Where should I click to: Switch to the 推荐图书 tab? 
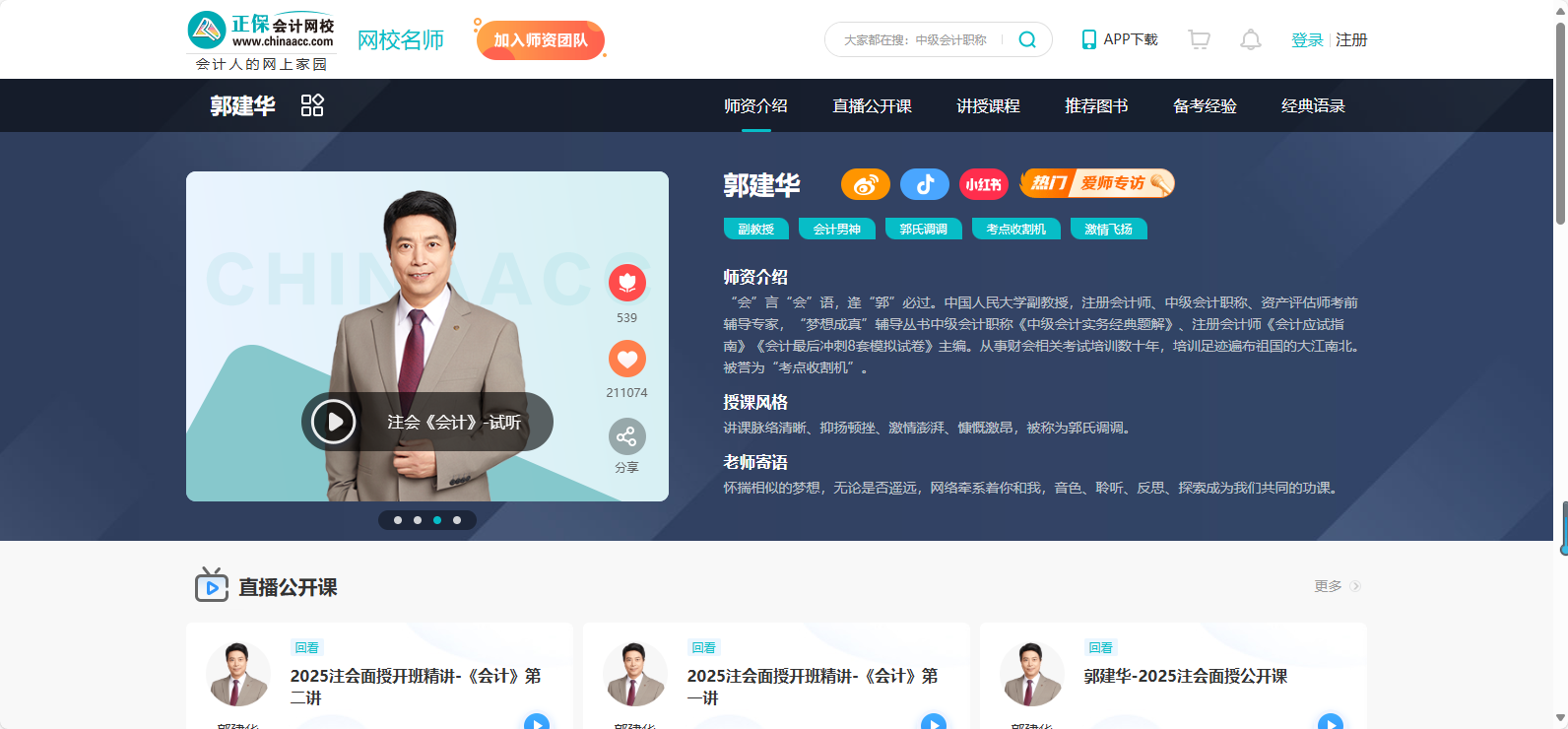tap(1096, 105)
